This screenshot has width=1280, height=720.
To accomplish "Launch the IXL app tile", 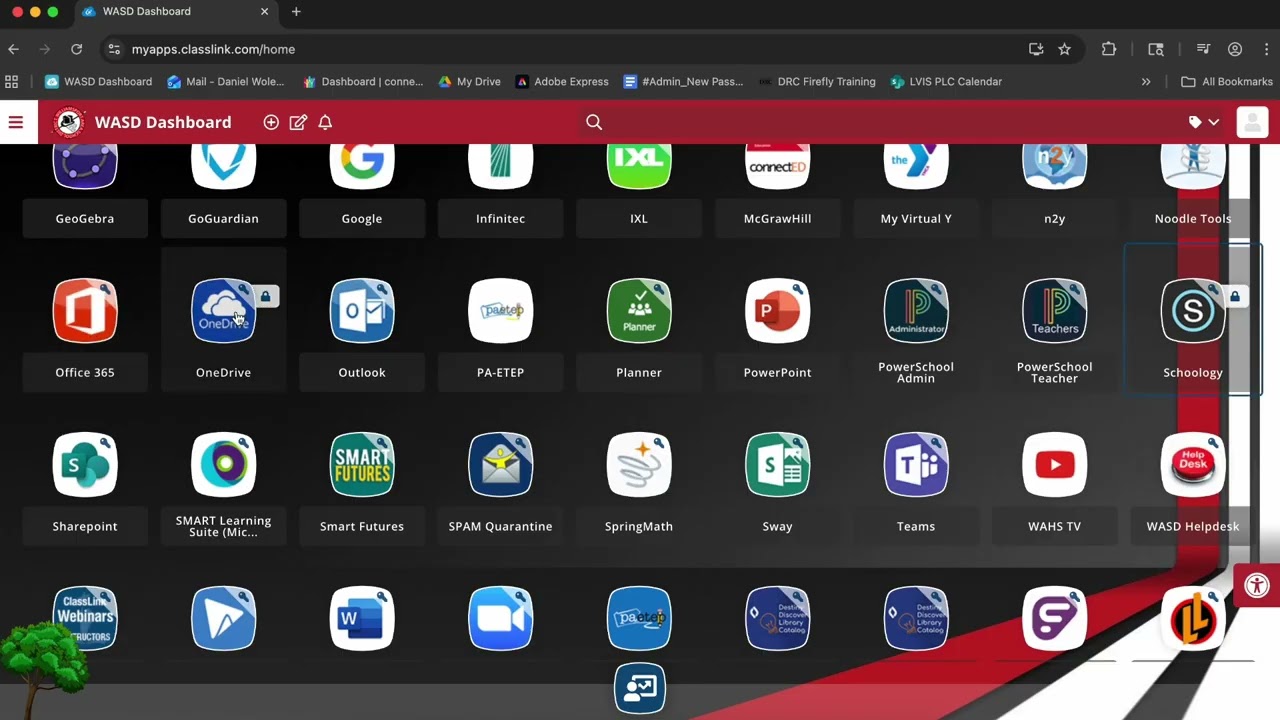I will (639, 167).
